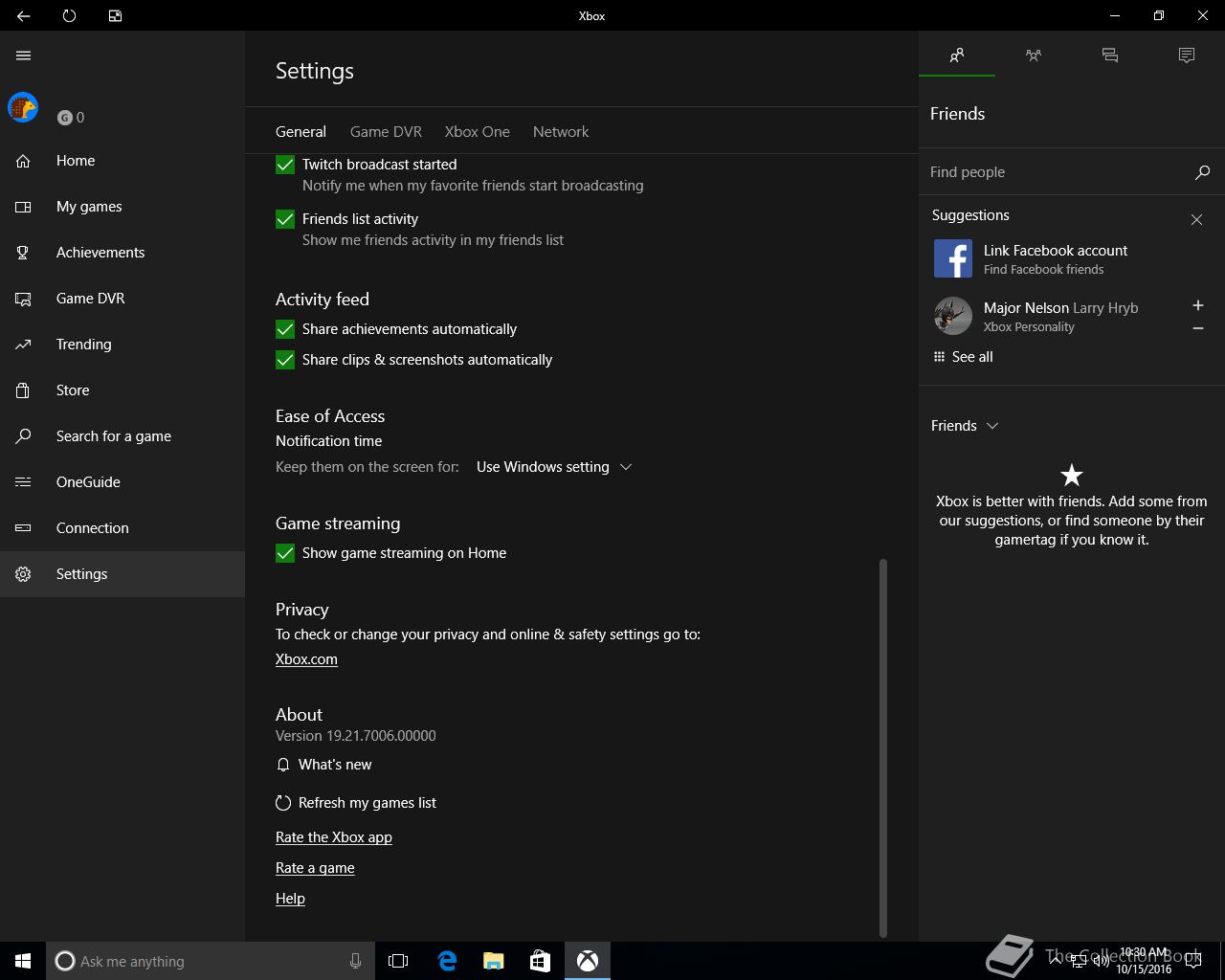Click the What's new bell icon
The image size is (1225, 980).
(282, 765)
